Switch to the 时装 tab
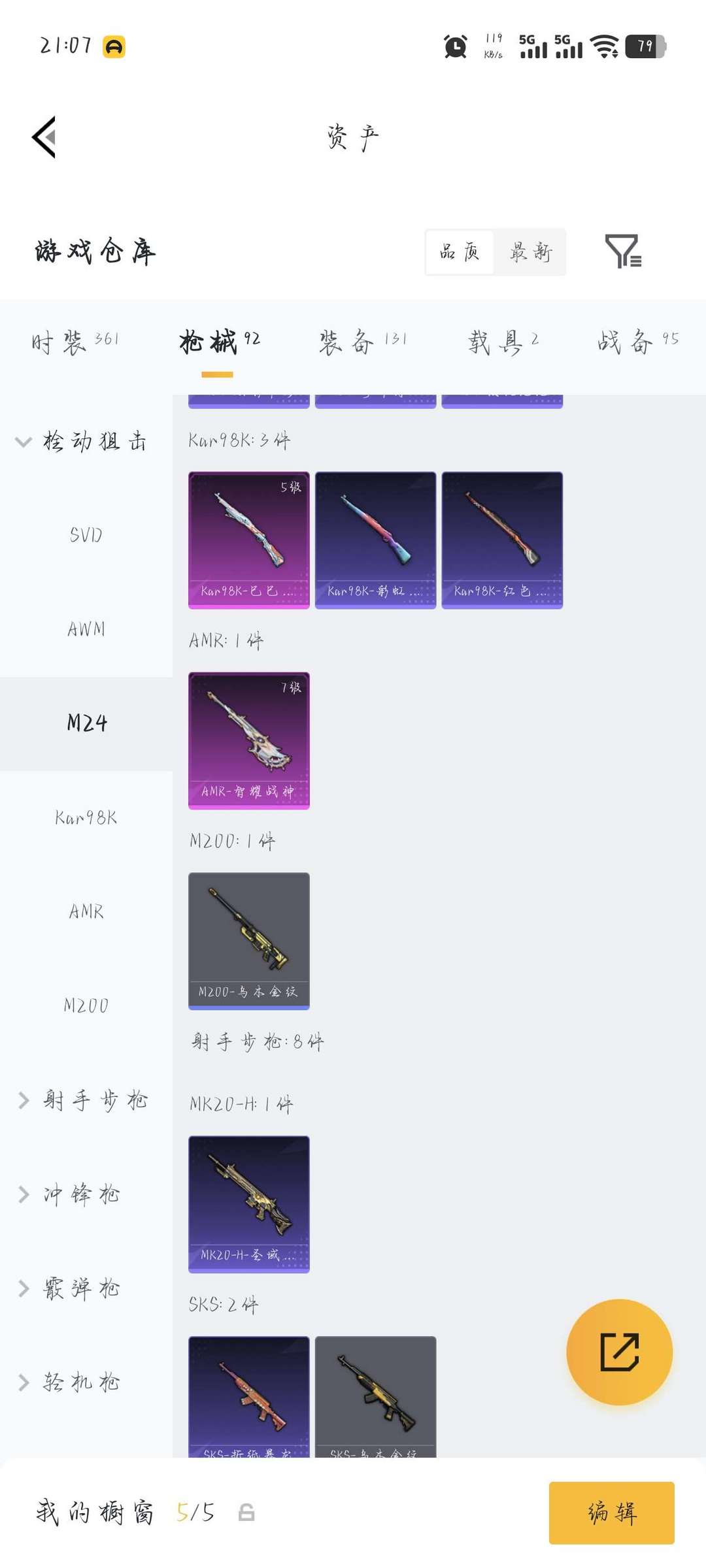 [75, 342]
